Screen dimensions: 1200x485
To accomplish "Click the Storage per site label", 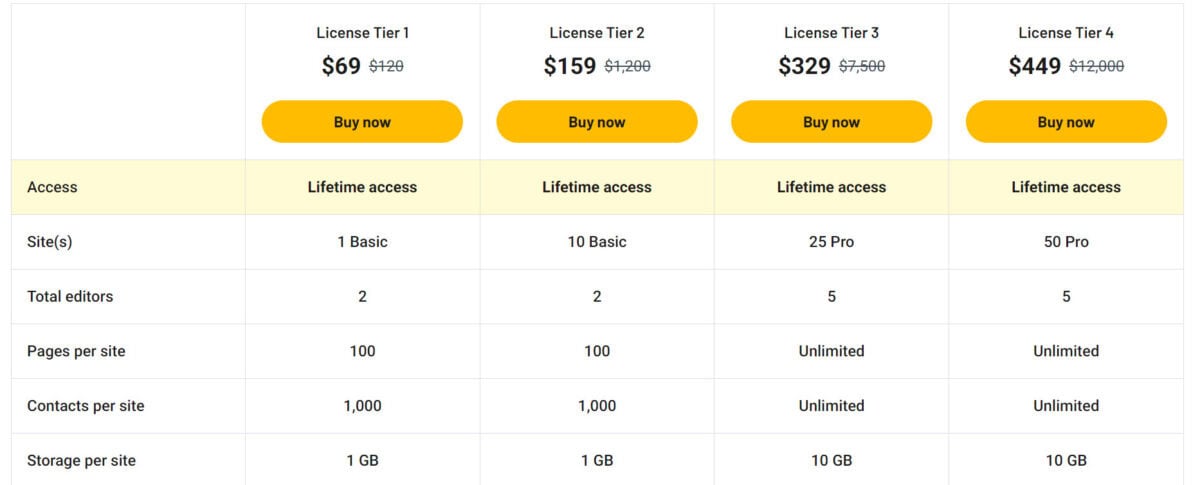I will point(81,460).
